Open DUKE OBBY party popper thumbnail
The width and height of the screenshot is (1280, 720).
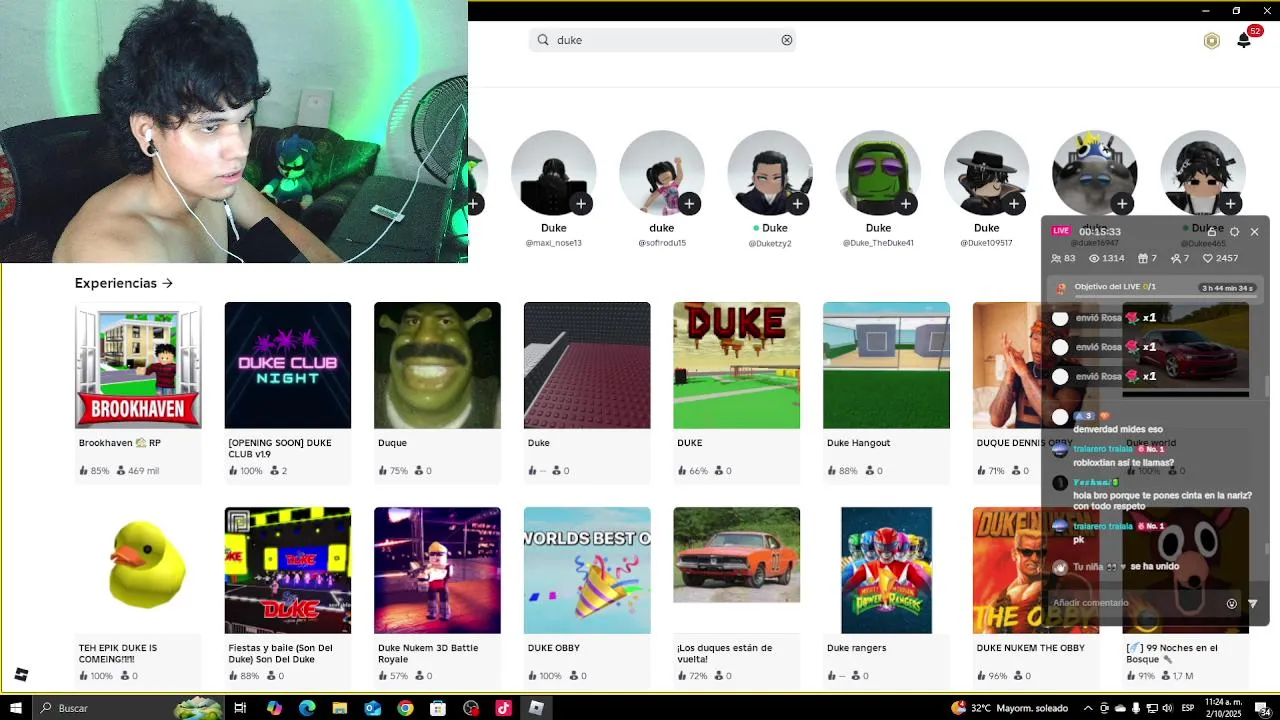[x=587, y=570]
